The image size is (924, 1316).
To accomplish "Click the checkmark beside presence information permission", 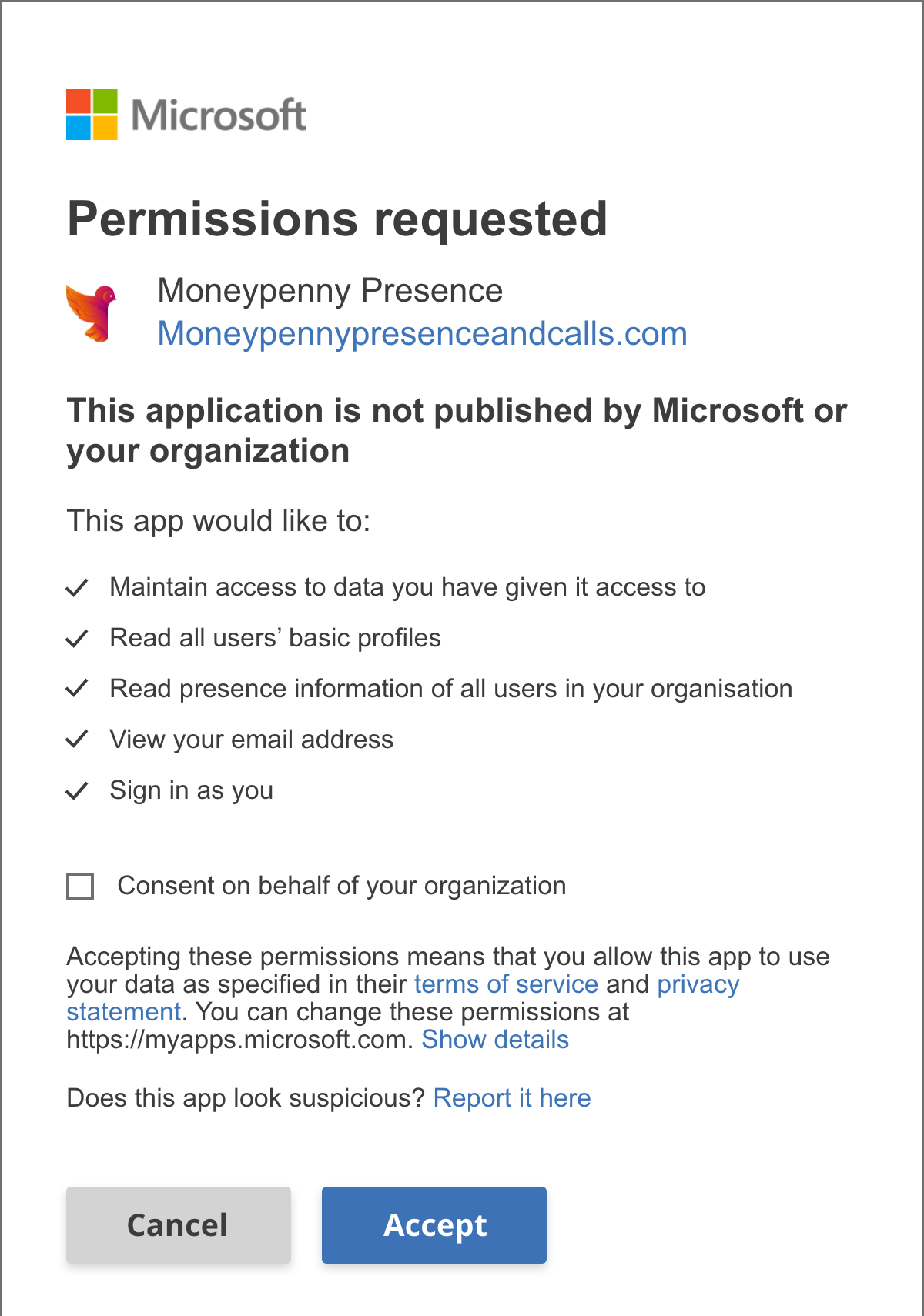I will (x=78, y=688).
